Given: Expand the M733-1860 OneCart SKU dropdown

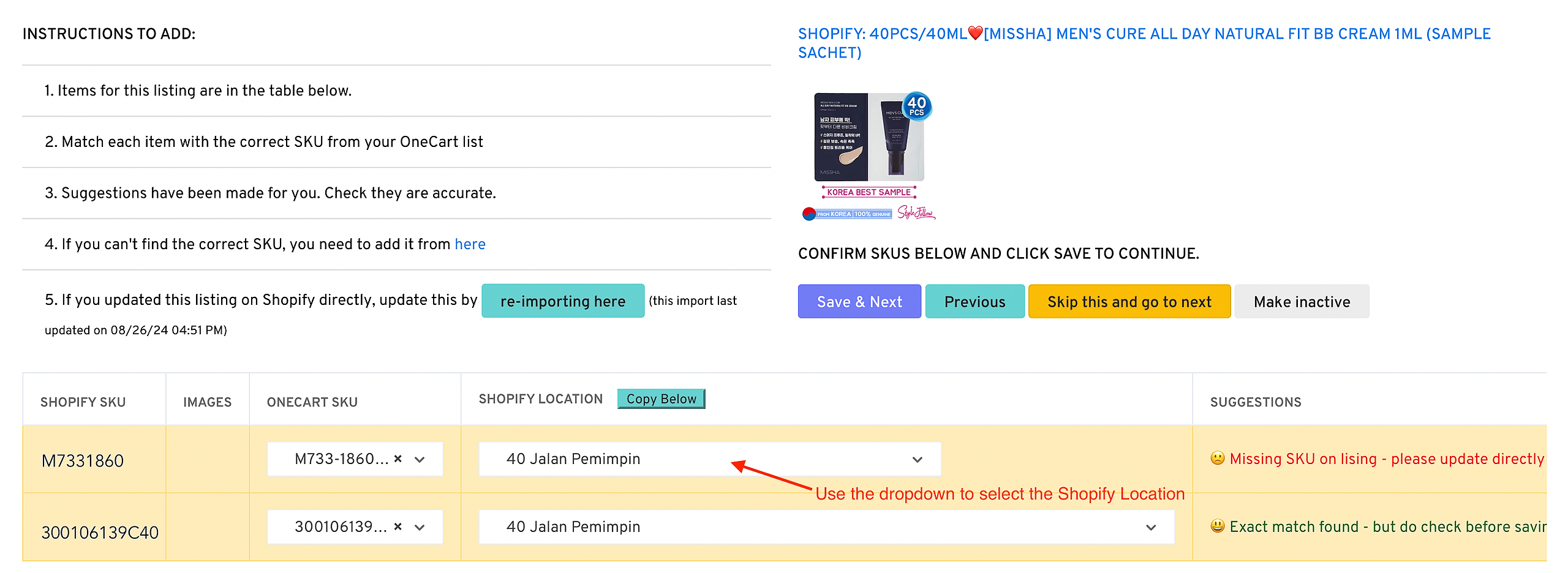Looking at the screenshot, I should 420,460.
